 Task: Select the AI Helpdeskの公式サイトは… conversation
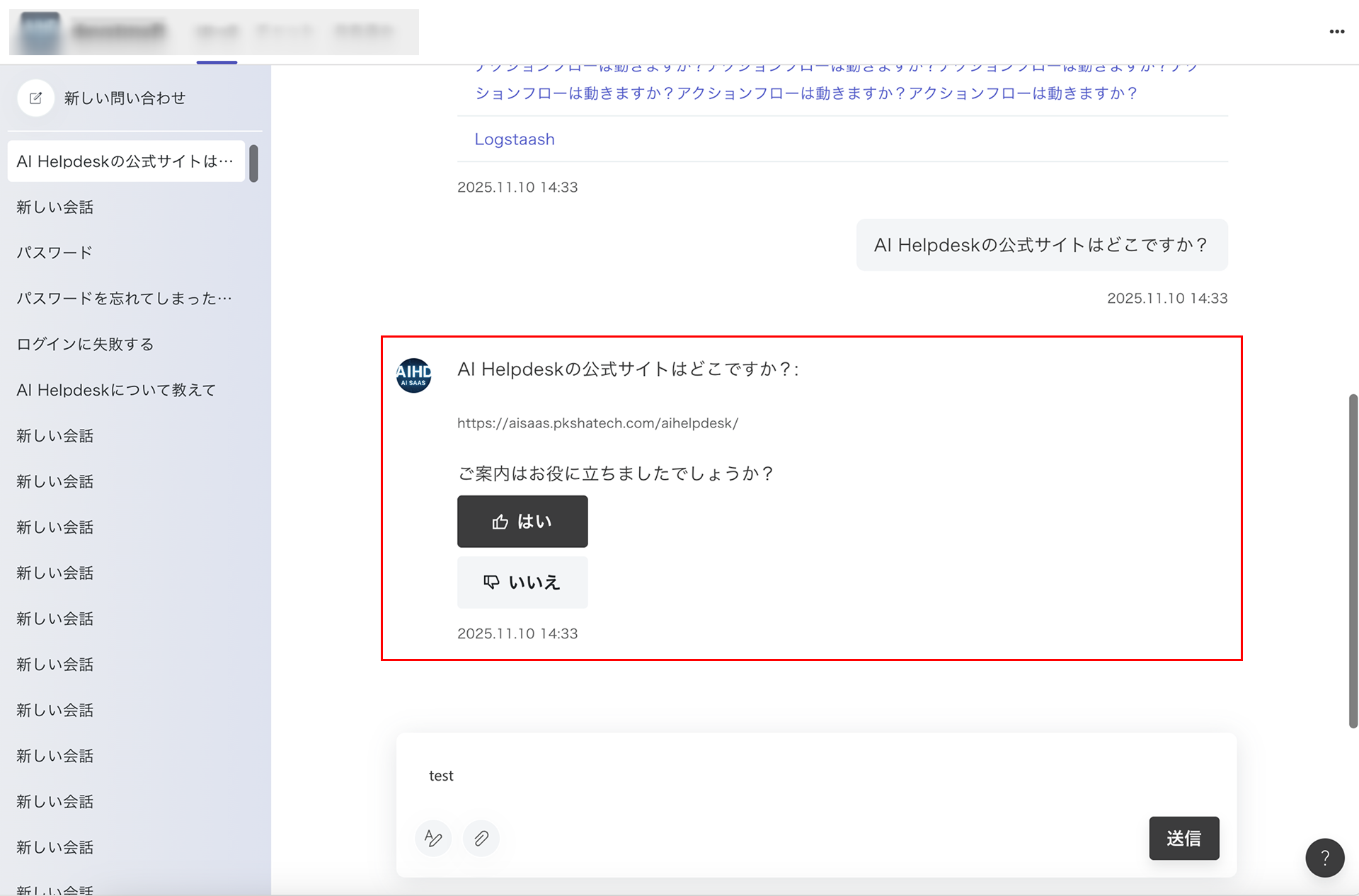(x=126, y=161)
